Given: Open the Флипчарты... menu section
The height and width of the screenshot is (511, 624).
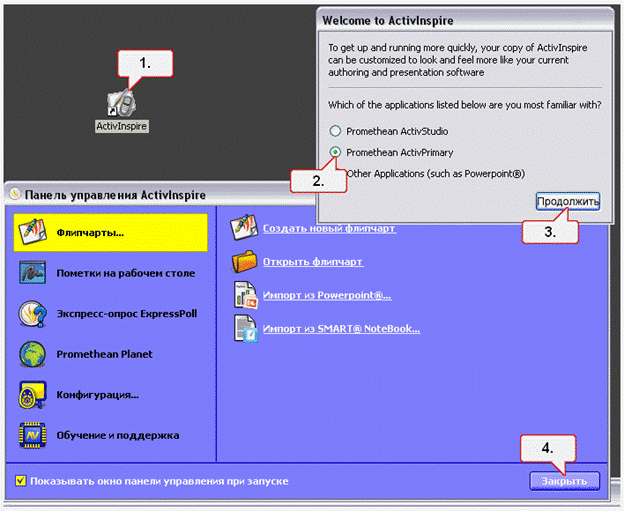Looking at the screenshot, I should click(111, 232).
